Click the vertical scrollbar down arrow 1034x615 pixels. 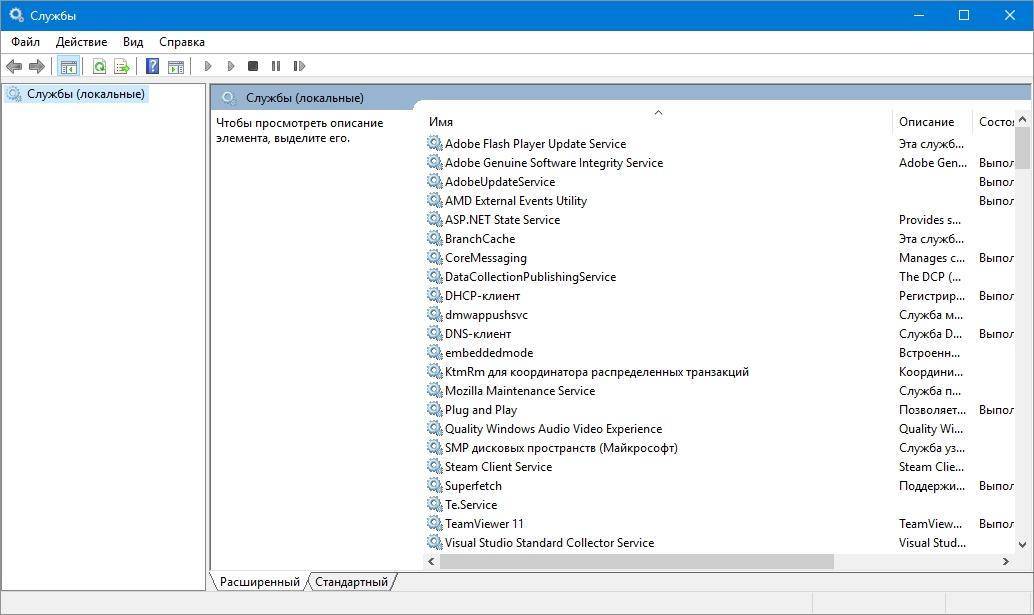pyautogui.click(x=1022, y=544)
